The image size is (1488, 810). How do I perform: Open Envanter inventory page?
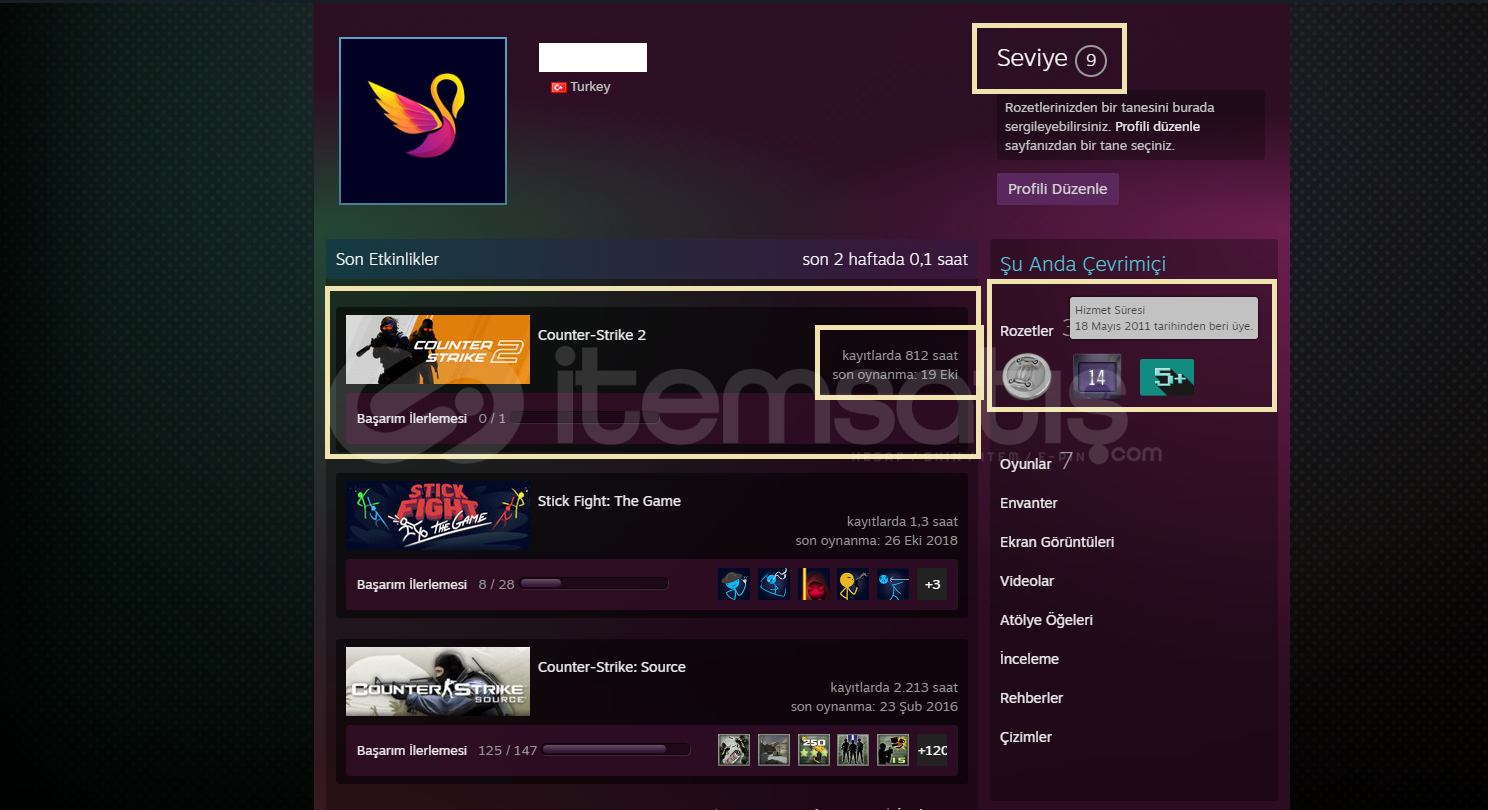point(1029,503)
